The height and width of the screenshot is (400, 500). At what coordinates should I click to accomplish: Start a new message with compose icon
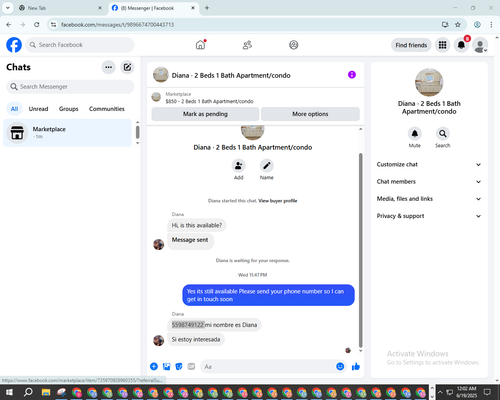[x=127, y=67]
